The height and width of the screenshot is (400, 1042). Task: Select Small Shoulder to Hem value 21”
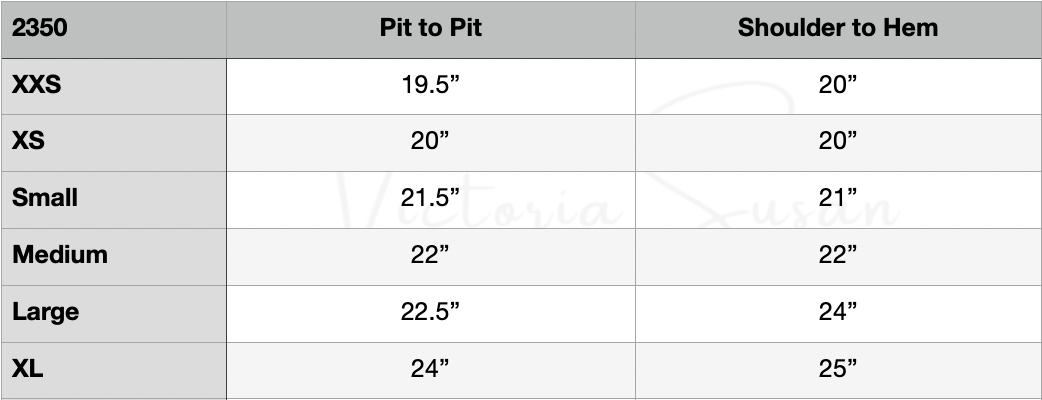(x=838, y=198)
